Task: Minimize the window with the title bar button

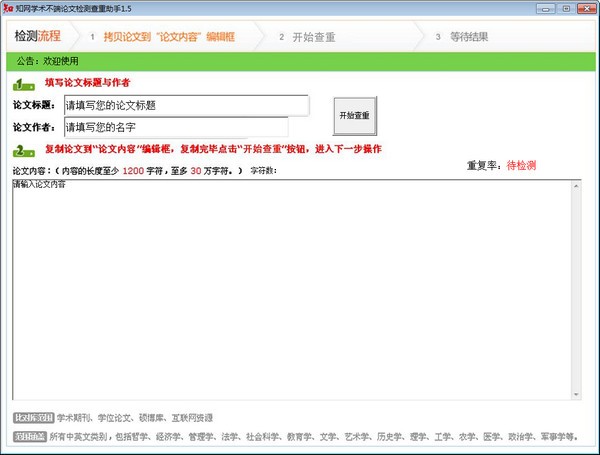Action: (547, 8)
